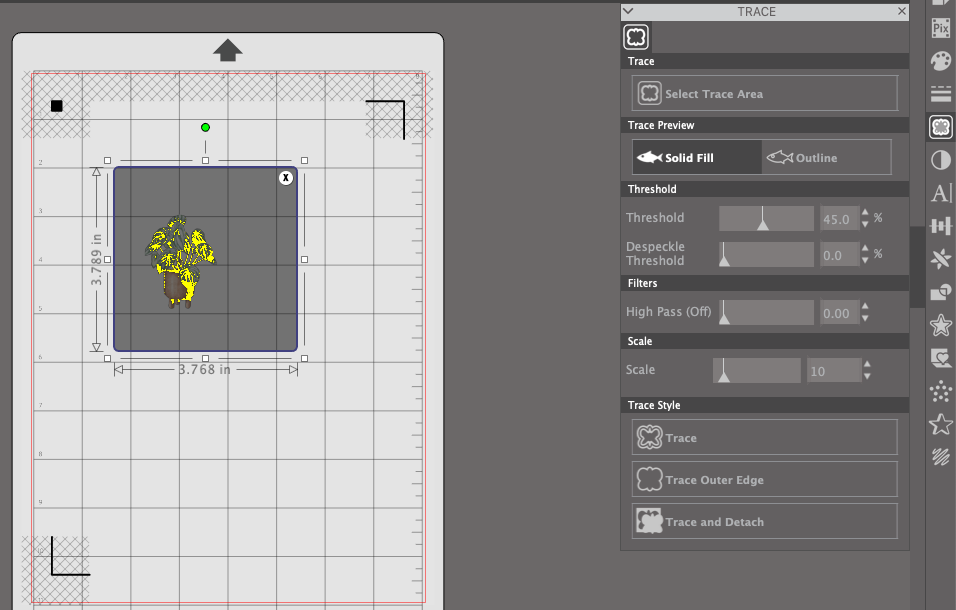
Task: Click the Despeckle Threshold slider
Action: click(766, 254)
